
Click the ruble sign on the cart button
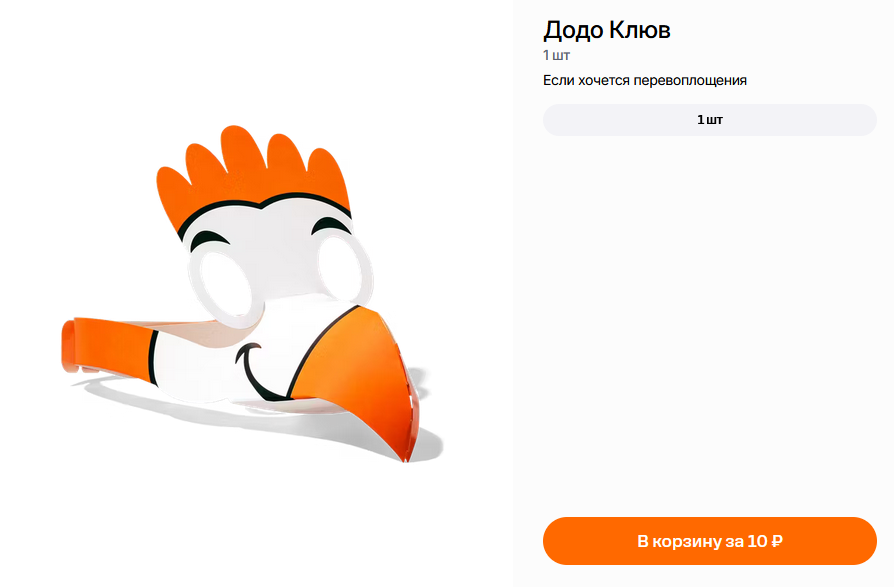pyautogui.click(x=777, y=541)
